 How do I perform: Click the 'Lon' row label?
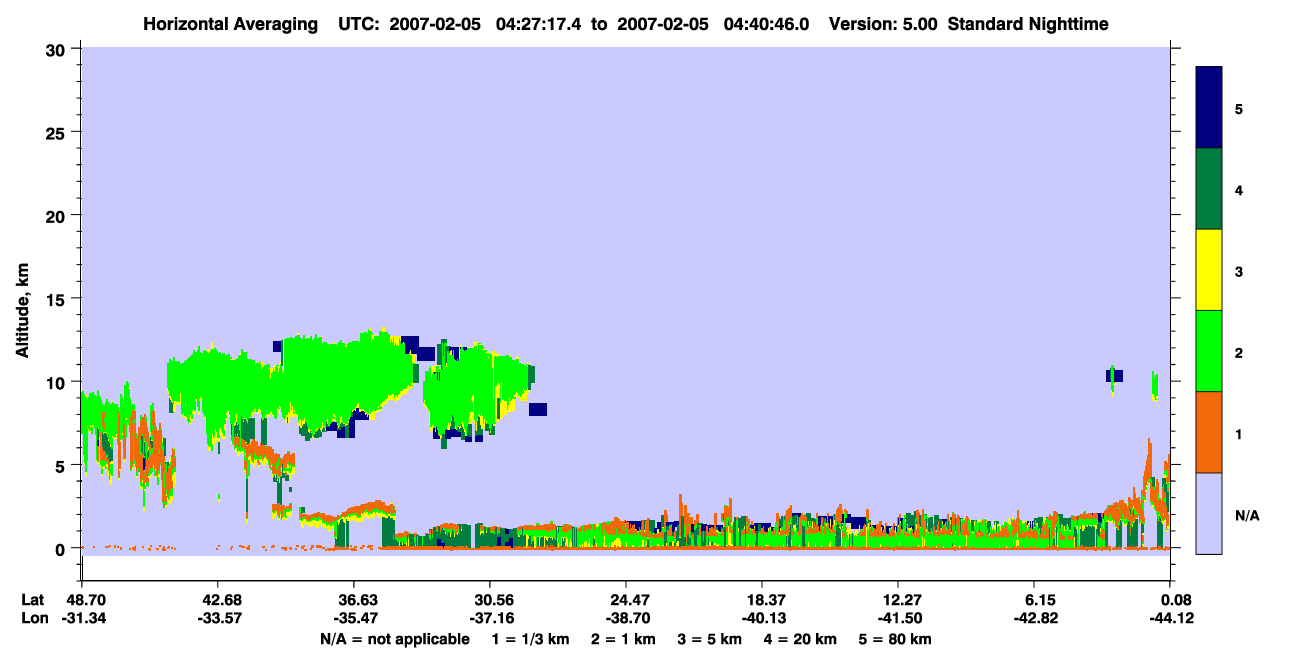(x=33, y=619)
